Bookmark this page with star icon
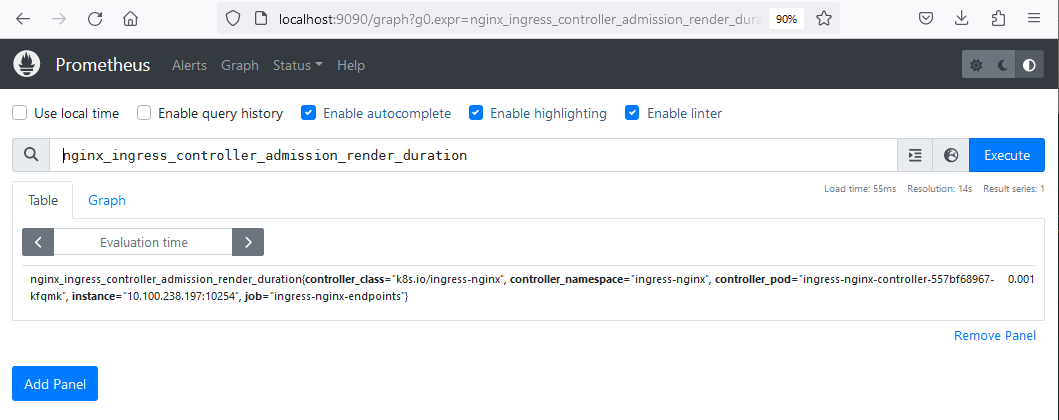The height and width of the screenshot is (420, 1059). (823, 18)
